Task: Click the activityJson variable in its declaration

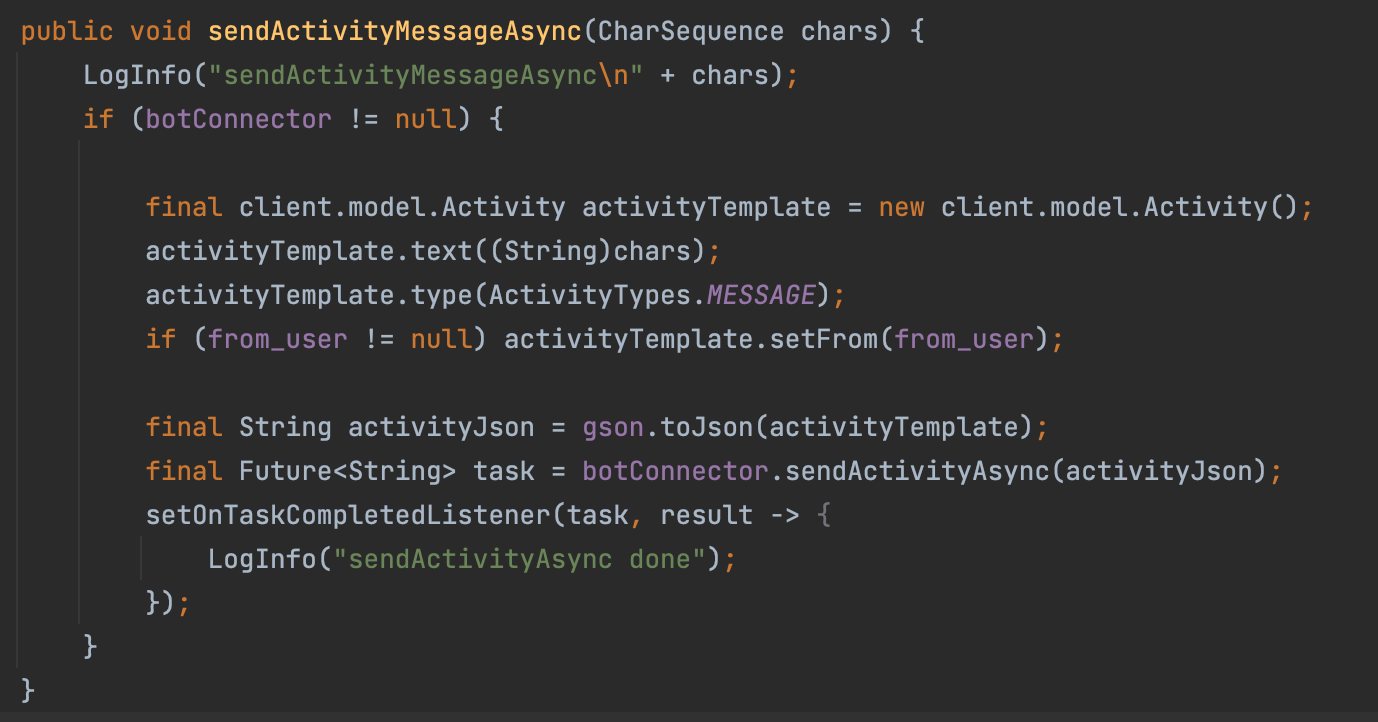Action: click(440, 427)
